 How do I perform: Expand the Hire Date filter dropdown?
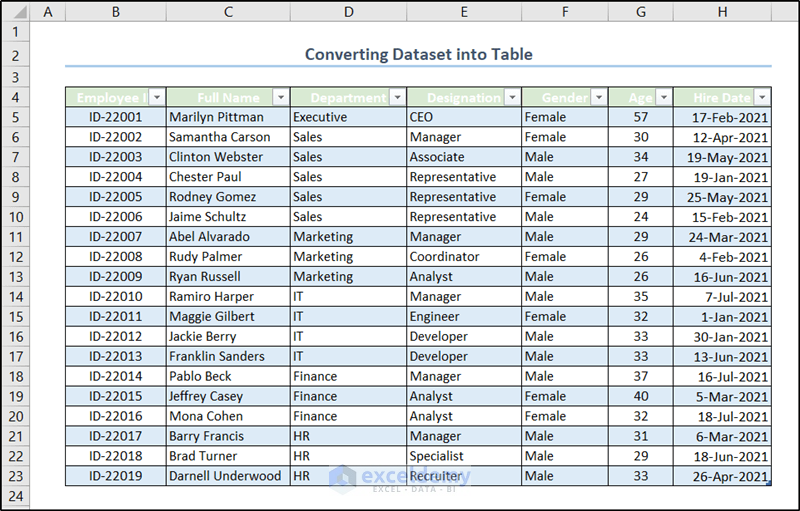point(762,97)
